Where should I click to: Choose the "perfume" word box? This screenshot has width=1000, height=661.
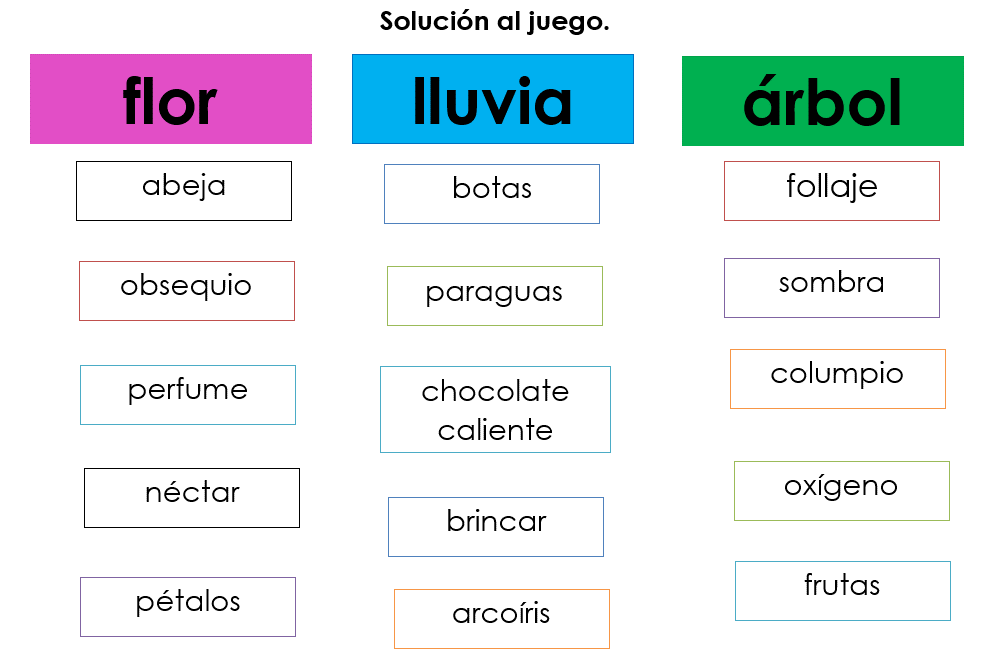coord(188,394)
